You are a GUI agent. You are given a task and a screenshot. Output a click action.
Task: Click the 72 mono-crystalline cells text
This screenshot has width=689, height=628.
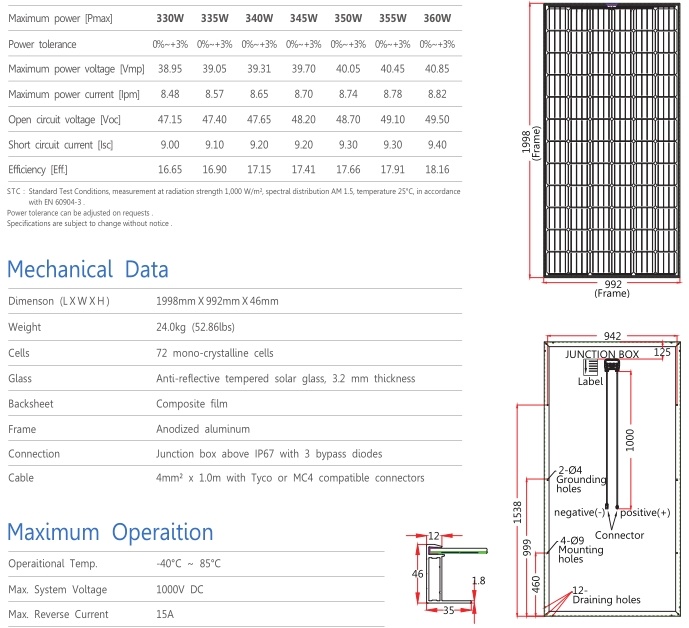[214, 353]
